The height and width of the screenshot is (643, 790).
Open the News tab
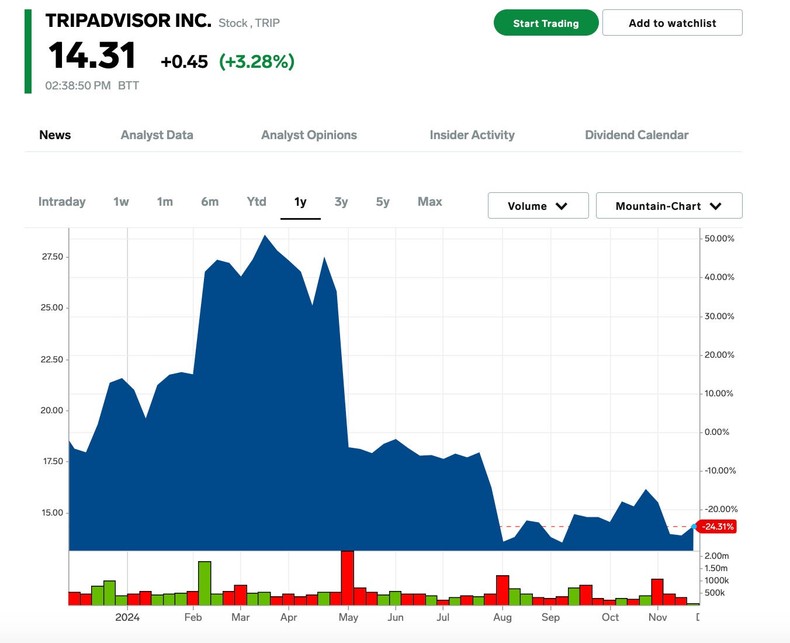(55, 135)
